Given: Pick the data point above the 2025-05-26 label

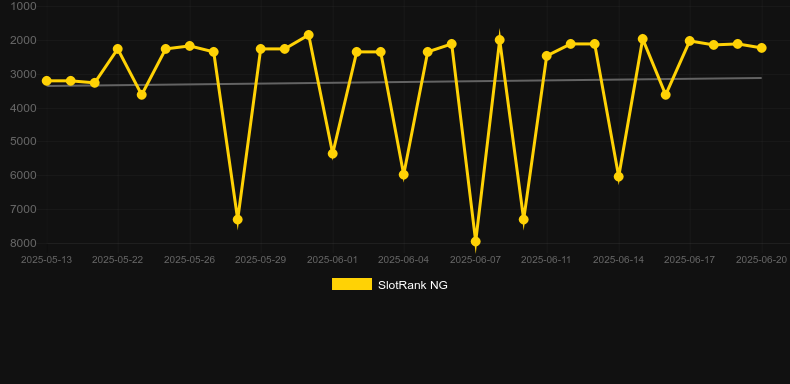Looking at the screenshot, I should (189, 46).
